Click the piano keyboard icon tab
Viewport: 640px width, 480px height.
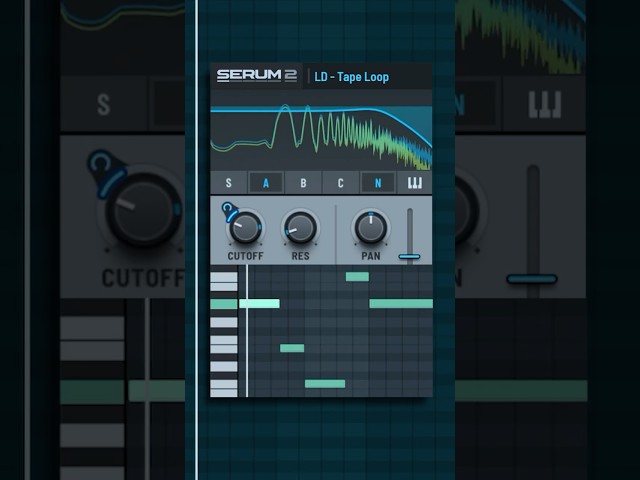[x=415, y=183]
